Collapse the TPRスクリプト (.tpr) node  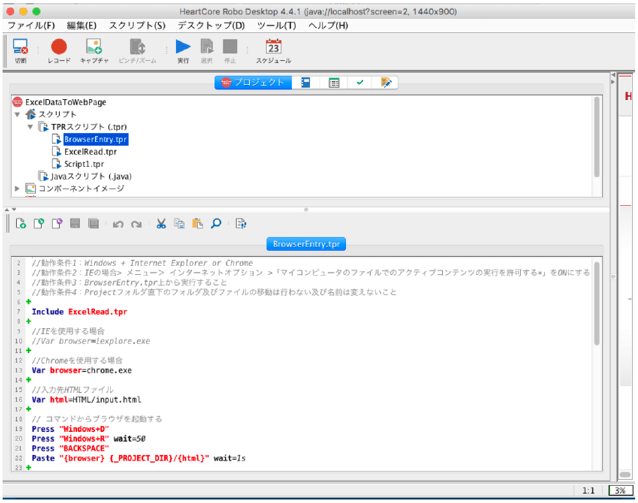[x=30, y=127]
